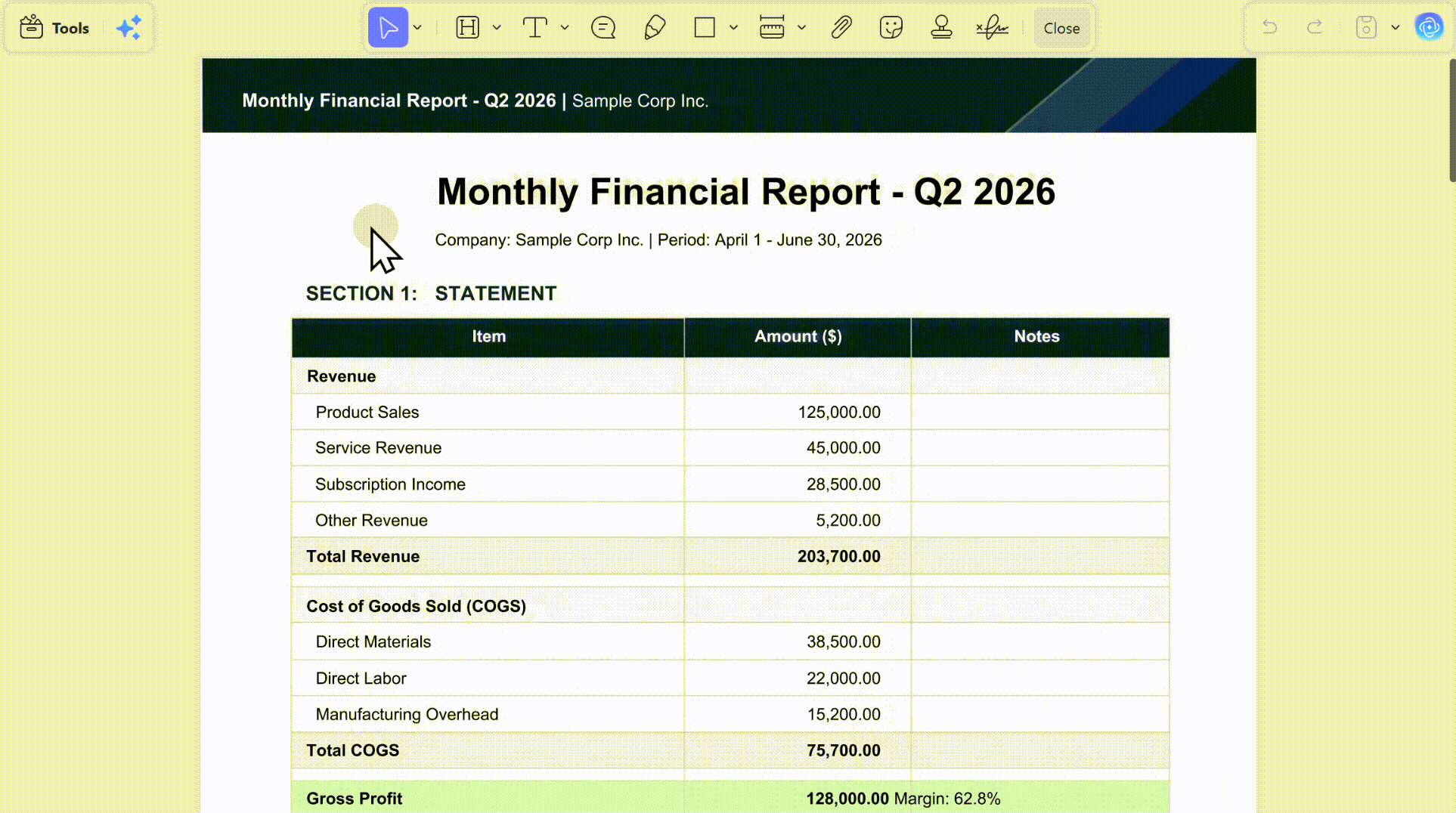Click the vertical scrollbar thumb
Image resolution: width=1456 pixels, height=813 pixels.
click(x=1452, y=119)
